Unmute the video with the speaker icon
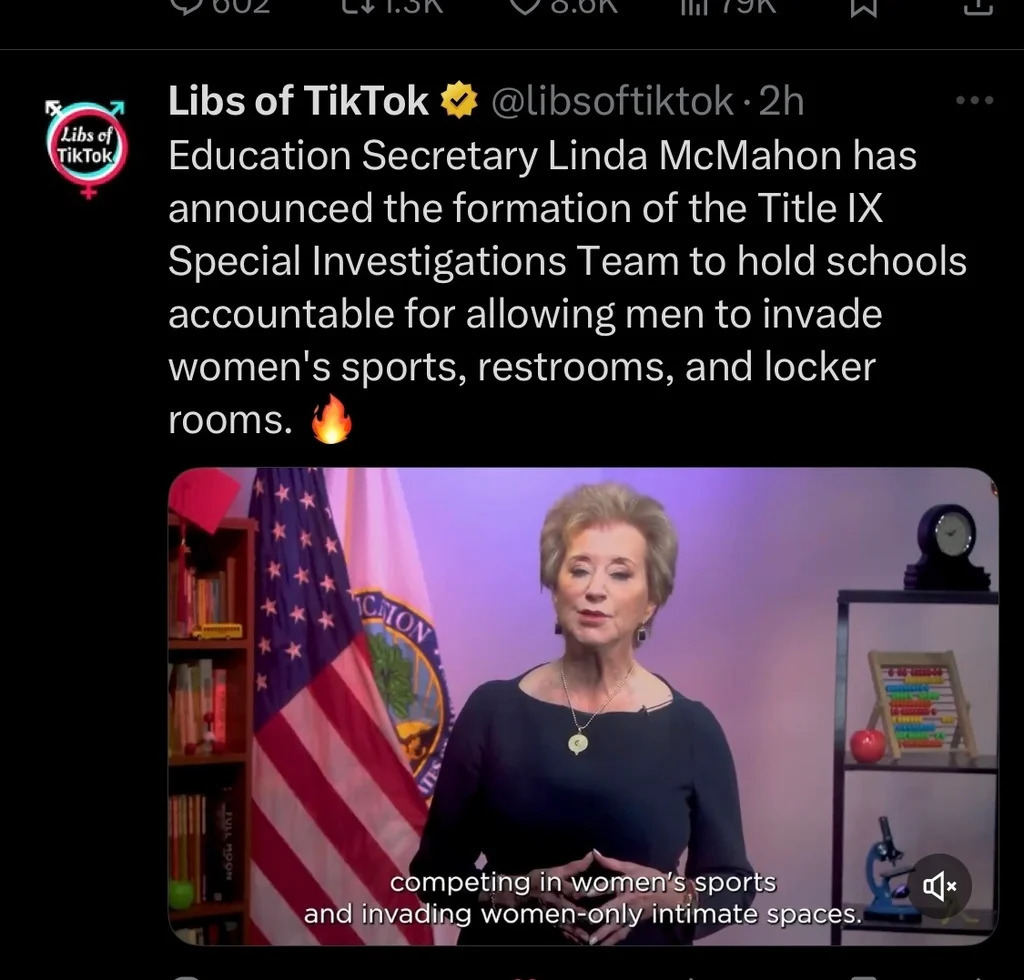The height and width of the screenshot is (980, 1024). point(940,886)
